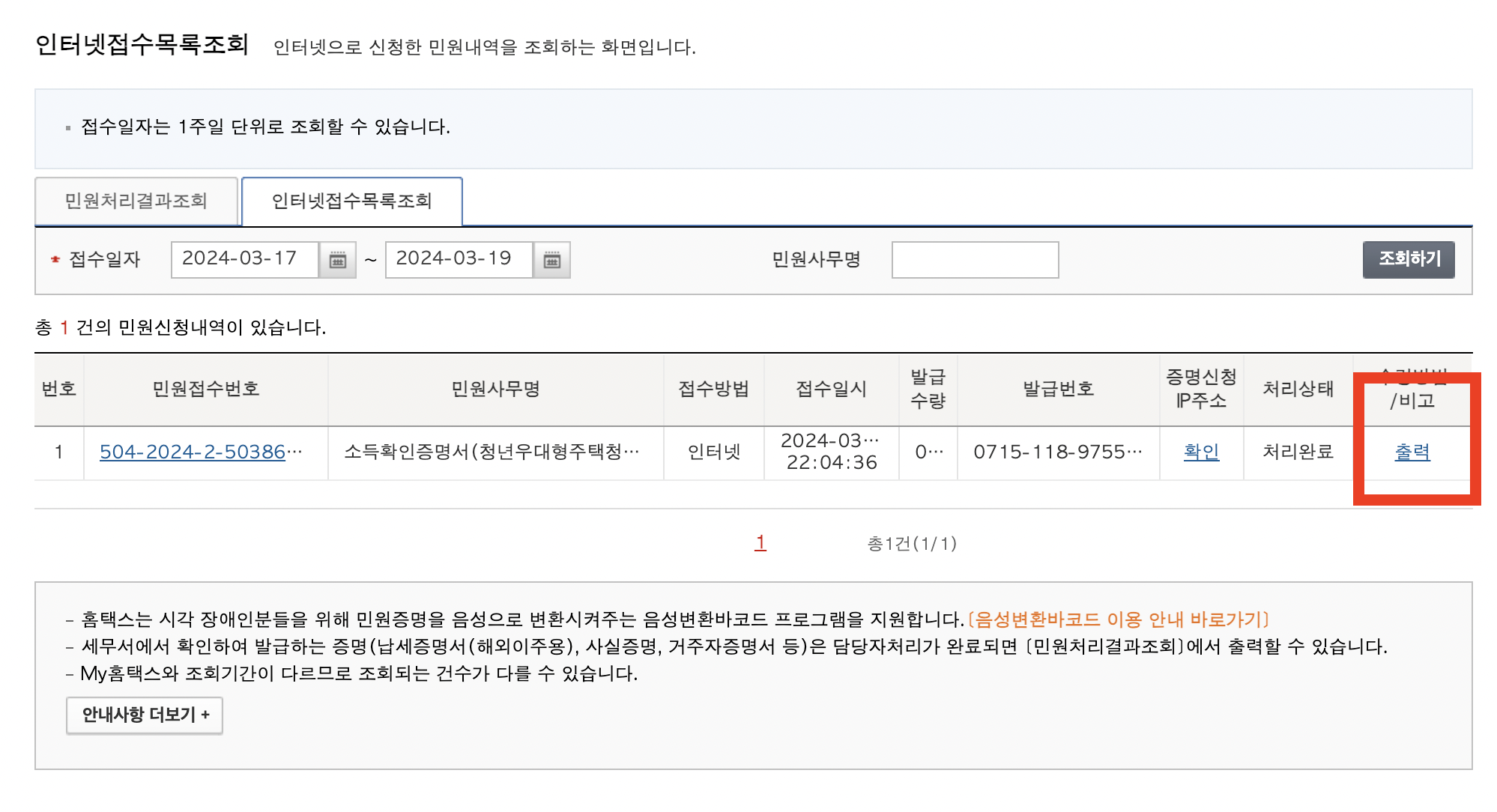Open the end date calendar picker icon
Viewport: 1497px width, 812px height.
(552, 260)
